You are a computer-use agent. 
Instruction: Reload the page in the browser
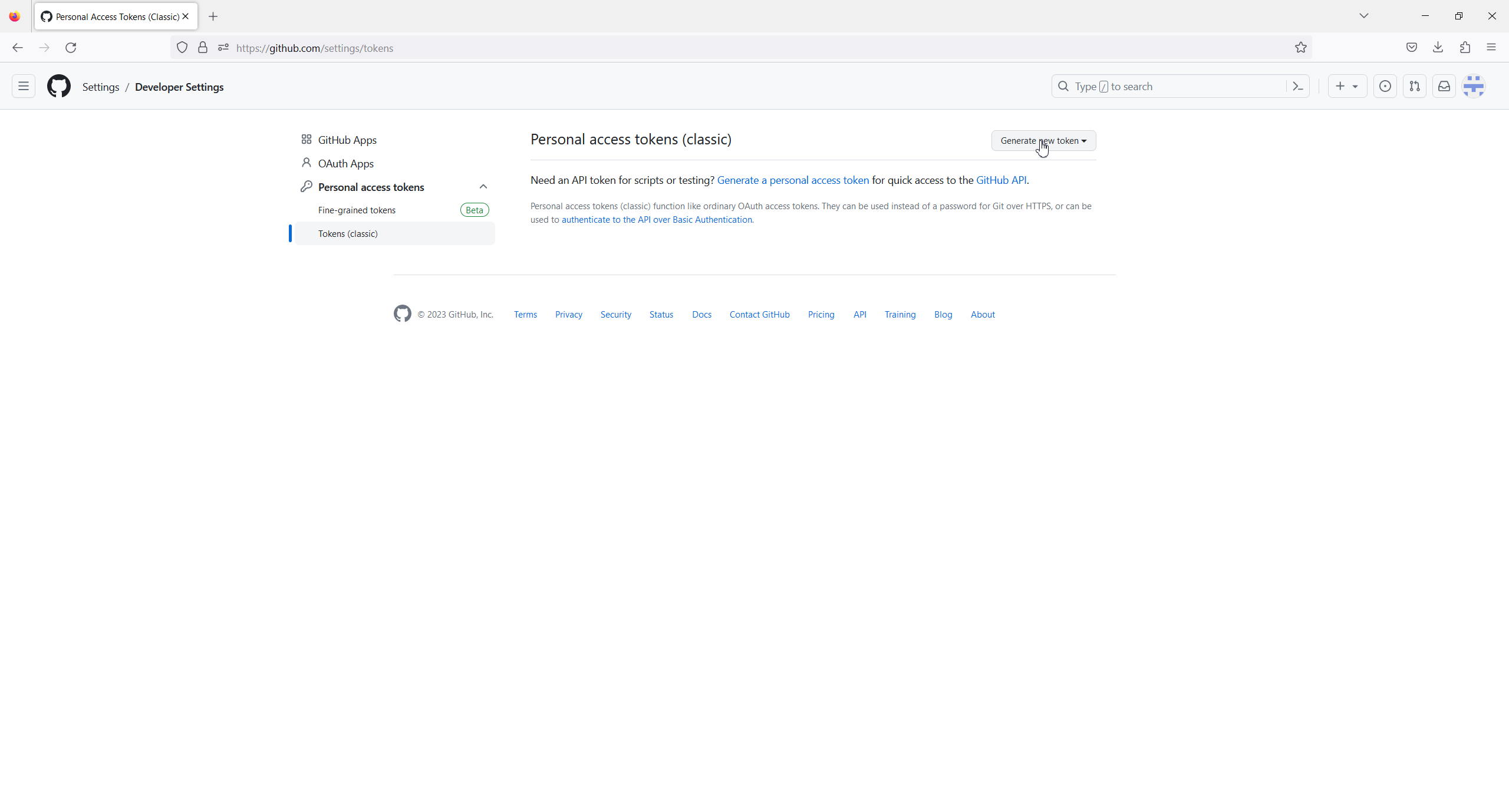[71, 48]
